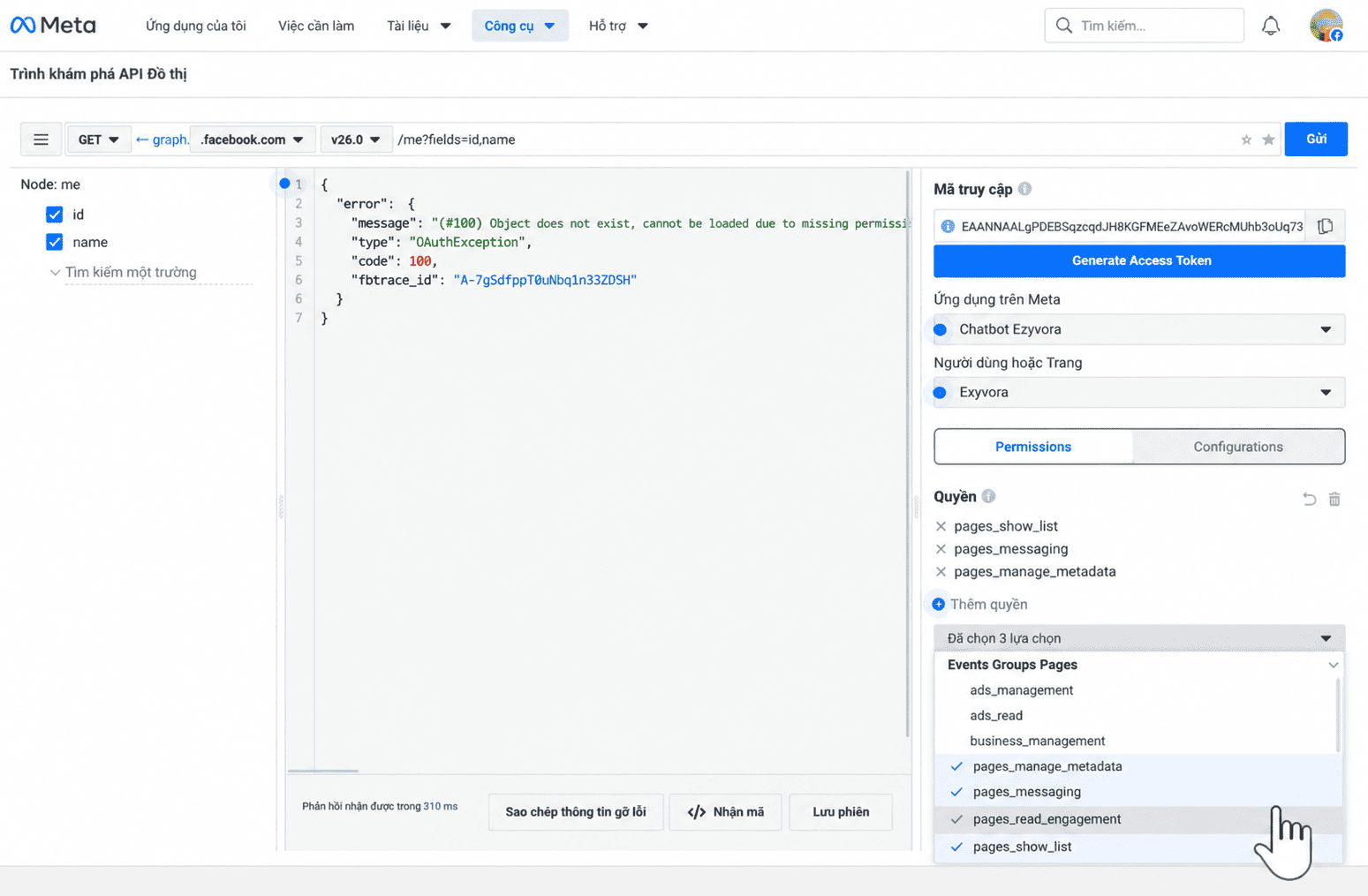Uncheck the id field checkbox
The height and width of the screenshot is (896, 1368).
[x=55, y=215]
